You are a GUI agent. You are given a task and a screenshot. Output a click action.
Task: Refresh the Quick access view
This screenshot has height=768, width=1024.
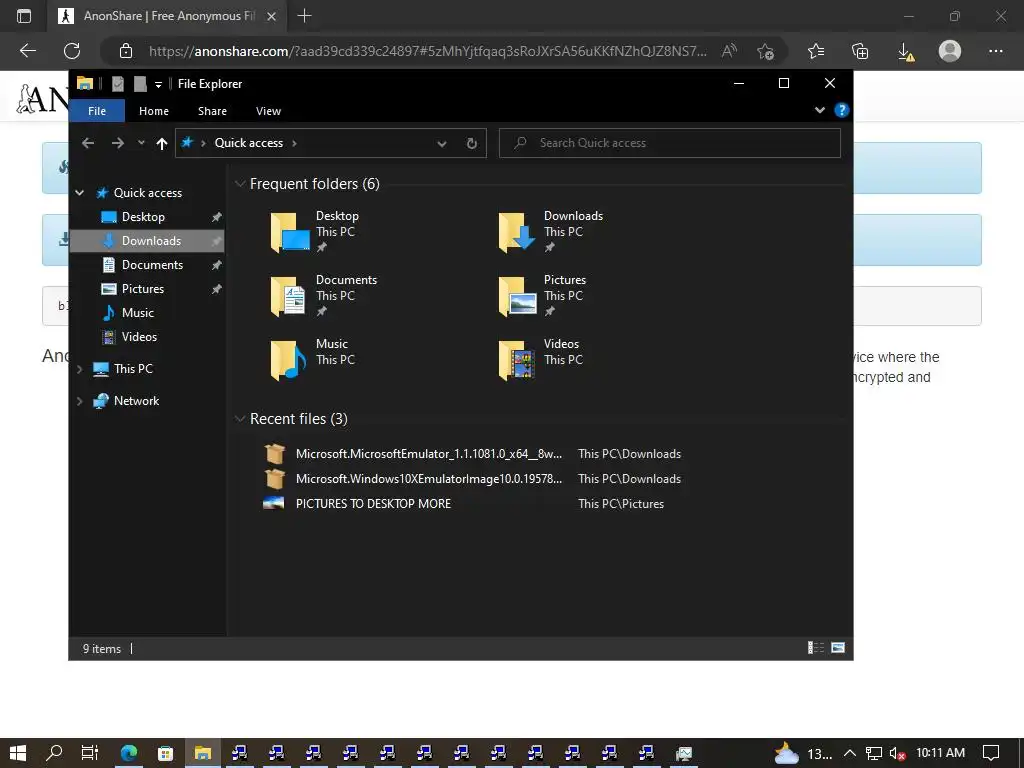(x=472, y=143)
